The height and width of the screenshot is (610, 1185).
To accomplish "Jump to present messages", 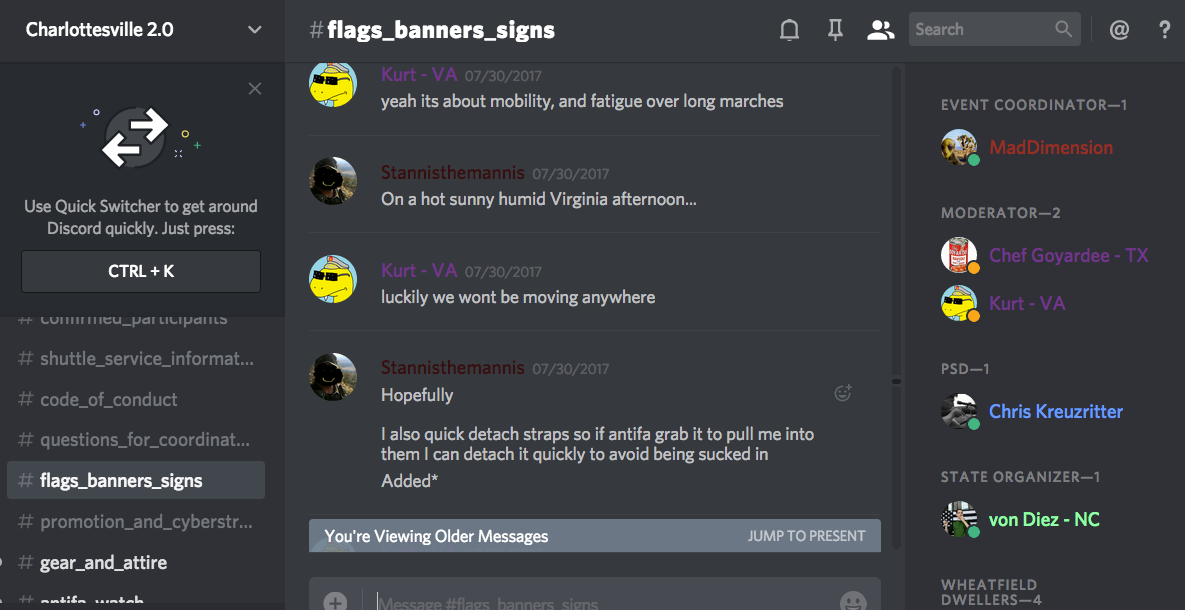I will coord(806,536).
